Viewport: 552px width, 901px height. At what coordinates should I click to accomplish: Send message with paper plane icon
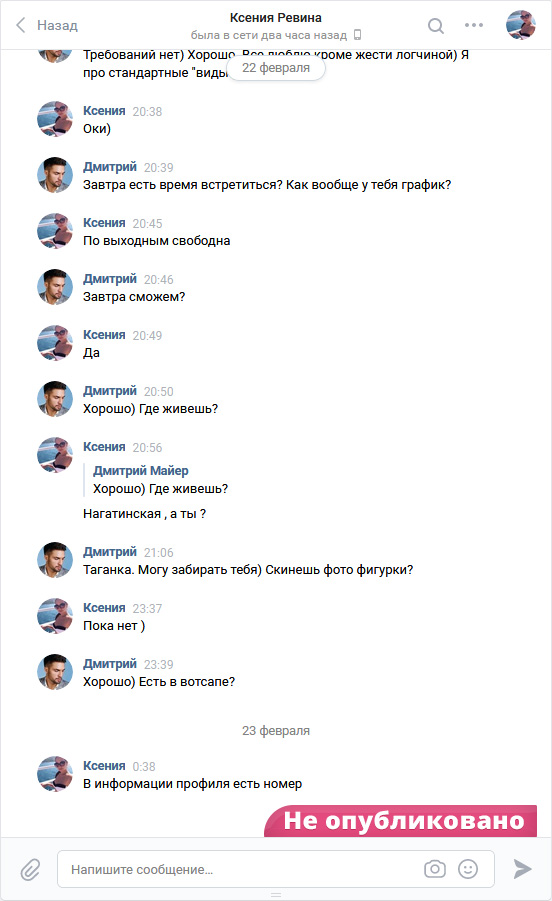pos(522,869)
